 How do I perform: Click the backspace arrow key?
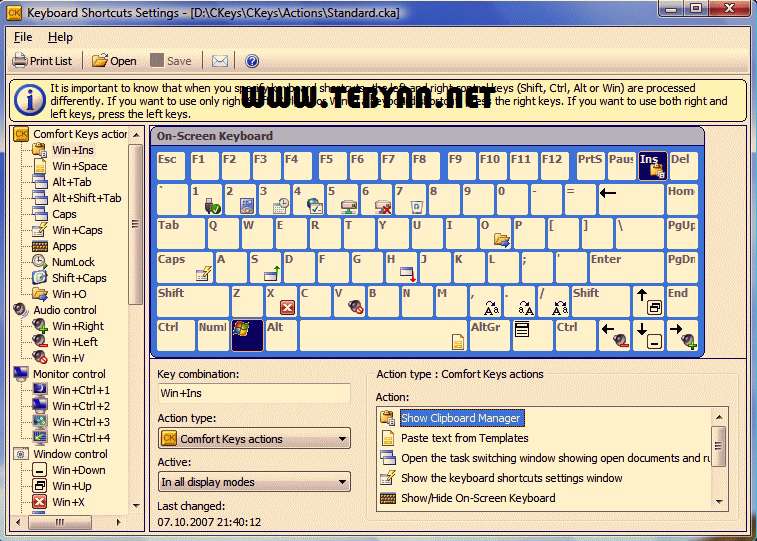[x=631, y=199]
